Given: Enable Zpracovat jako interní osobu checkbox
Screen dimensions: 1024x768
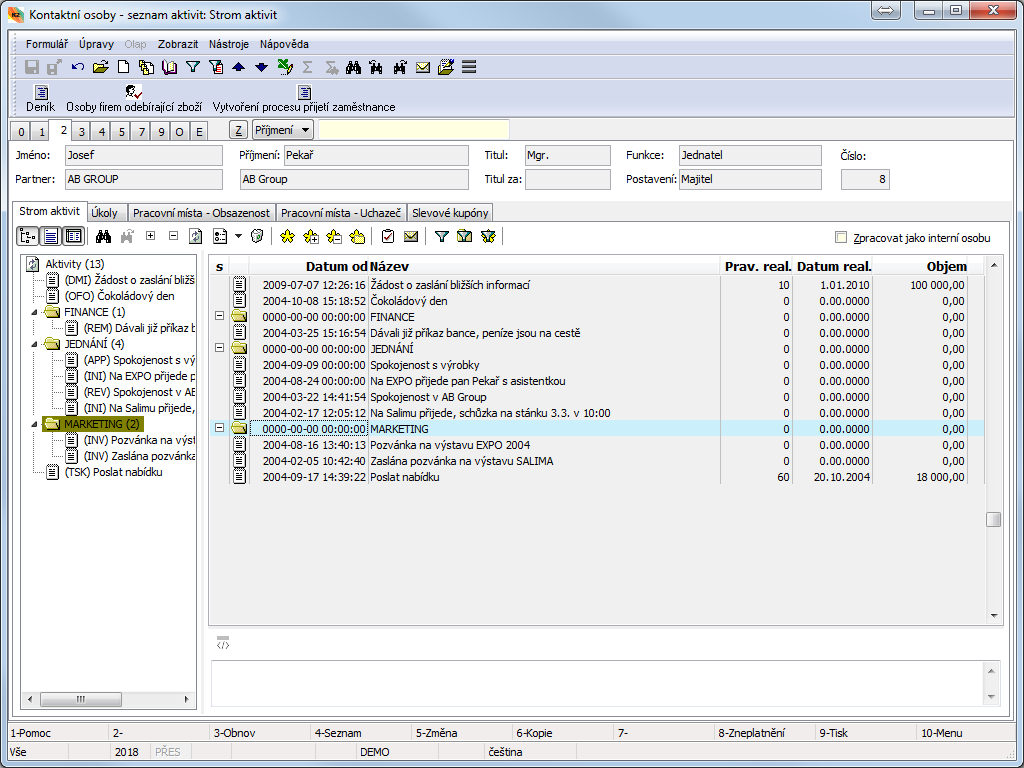Looking at the screenshot, I should (841, 238).
